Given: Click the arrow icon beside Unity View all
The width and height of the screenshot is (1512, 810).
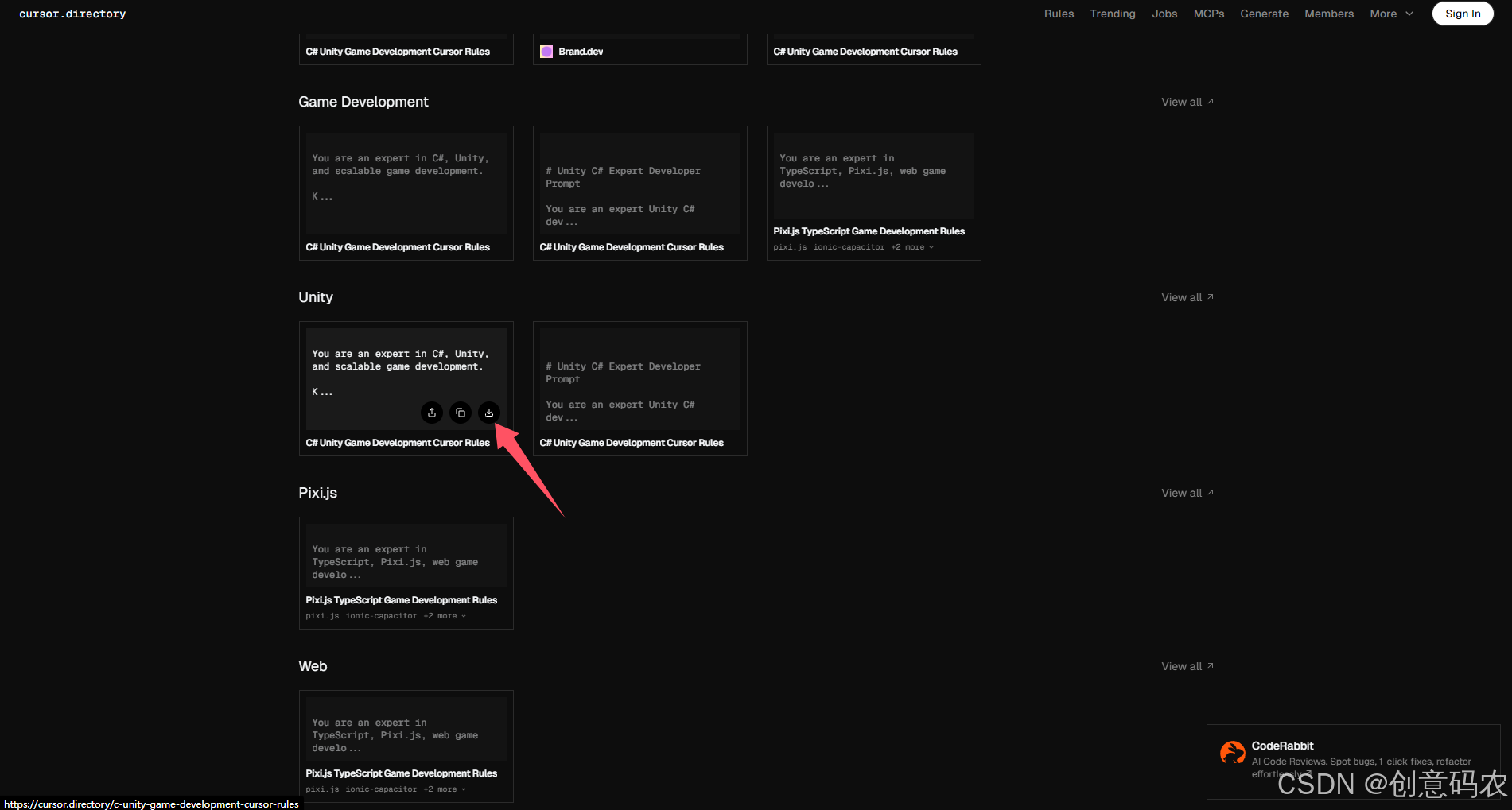Looking at the screenshot, I should click(x=1211, y=296).
